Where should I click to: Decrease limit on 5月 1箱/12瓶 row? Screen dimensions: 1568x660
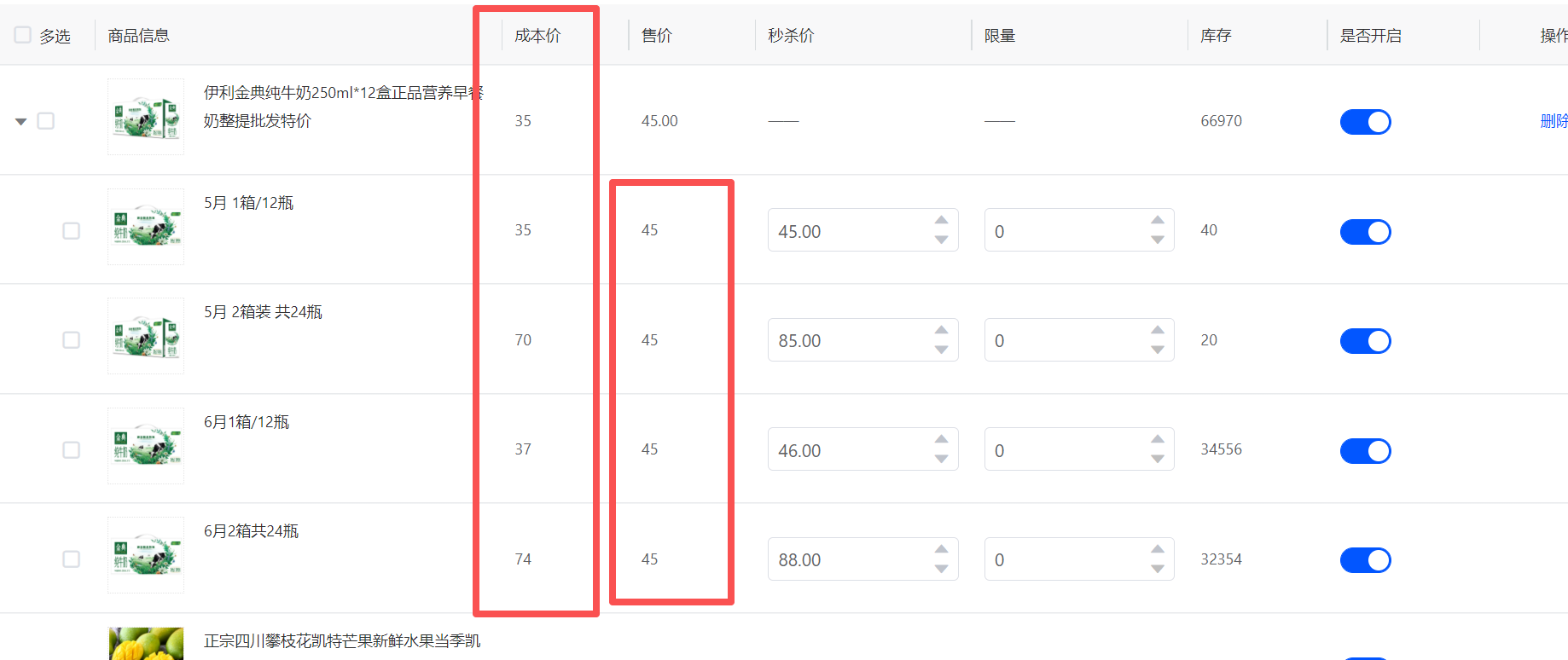click(1157, 240)
